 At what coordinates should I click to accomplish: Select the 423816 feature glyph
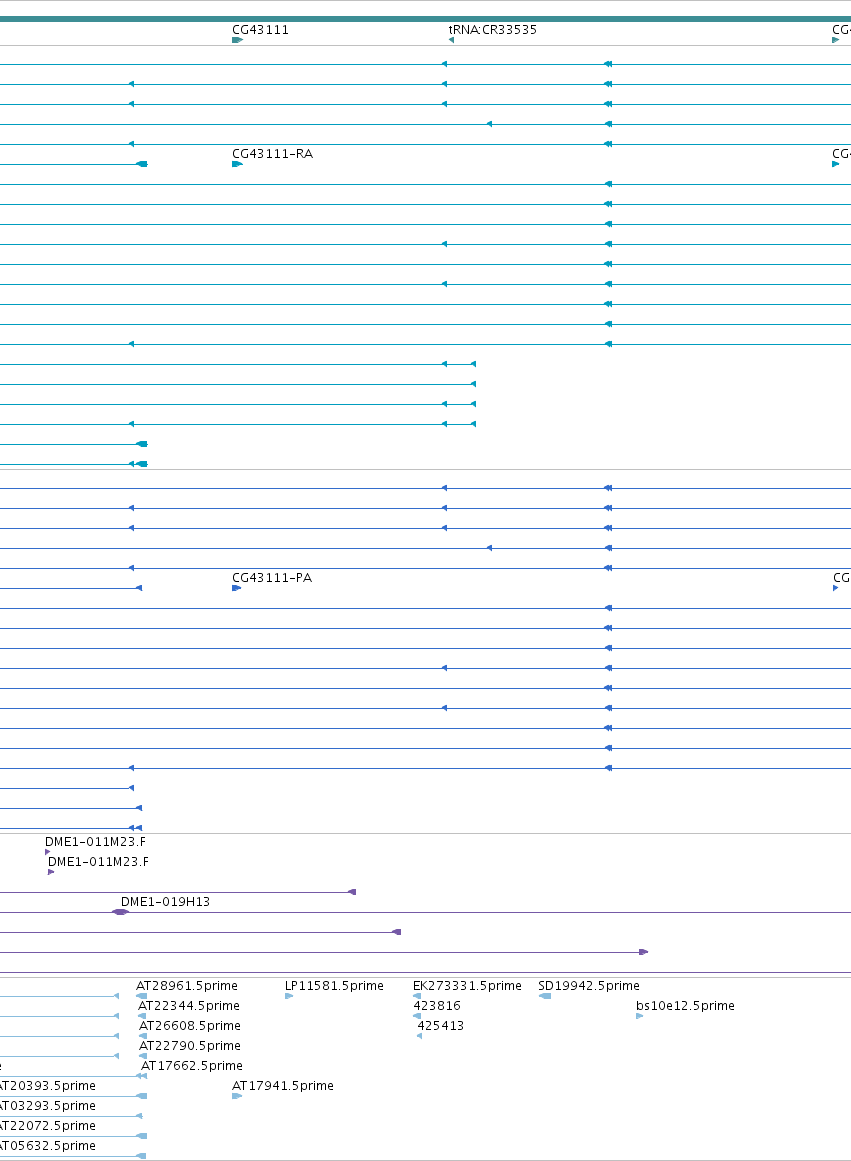click(x=417, y=1017)
